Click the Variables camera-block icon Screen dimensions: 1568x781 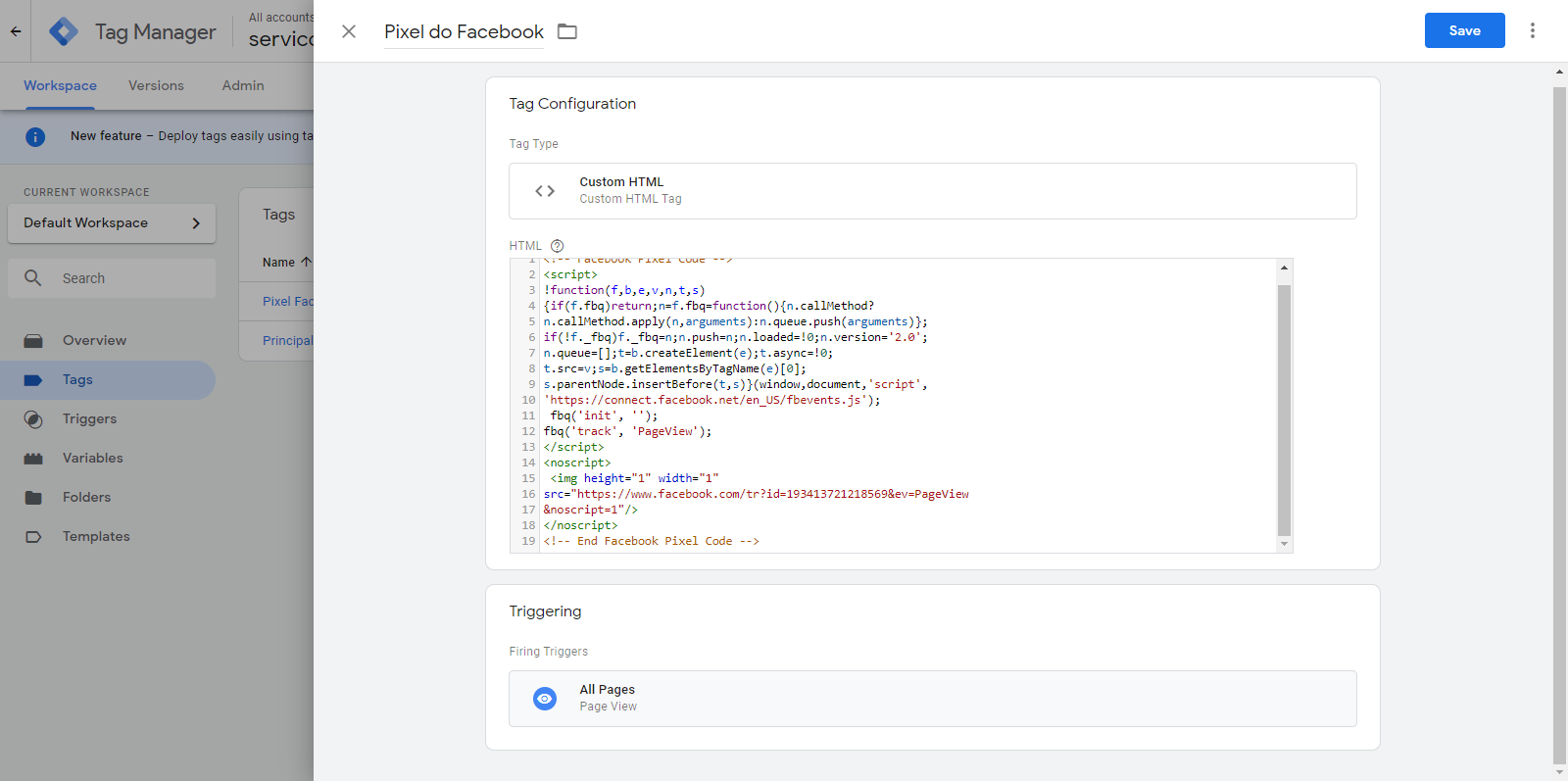pos(33,459)
